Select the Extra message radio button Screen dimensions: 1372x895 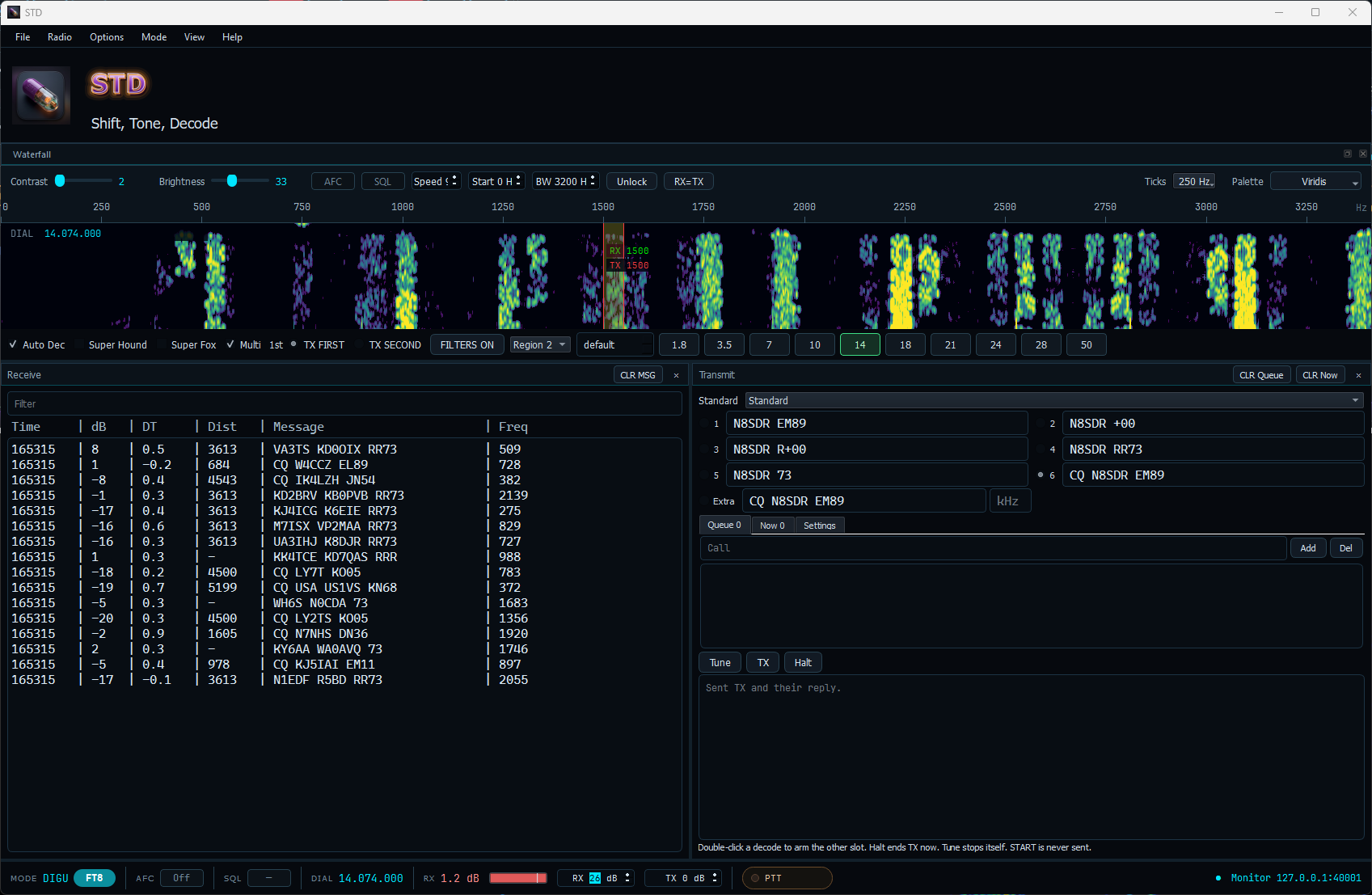[x=704, y=501]
